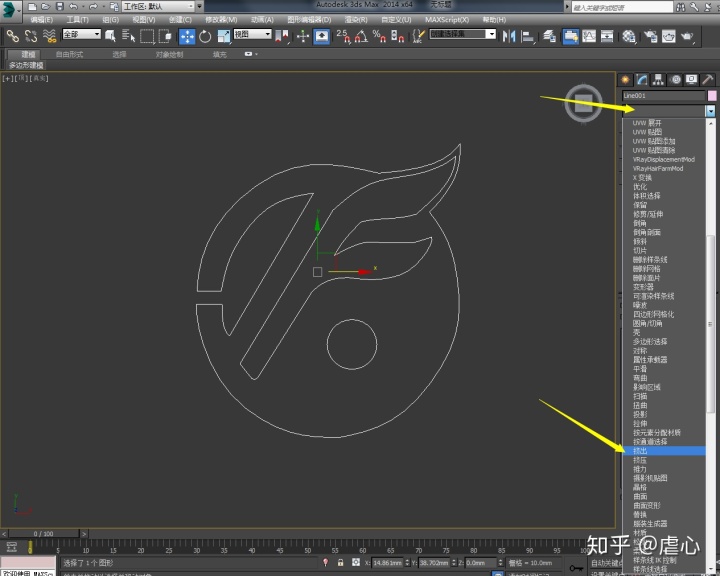Click the Undo arrow icon
This screenshot has width=720, height=576.
click(74, 6)
